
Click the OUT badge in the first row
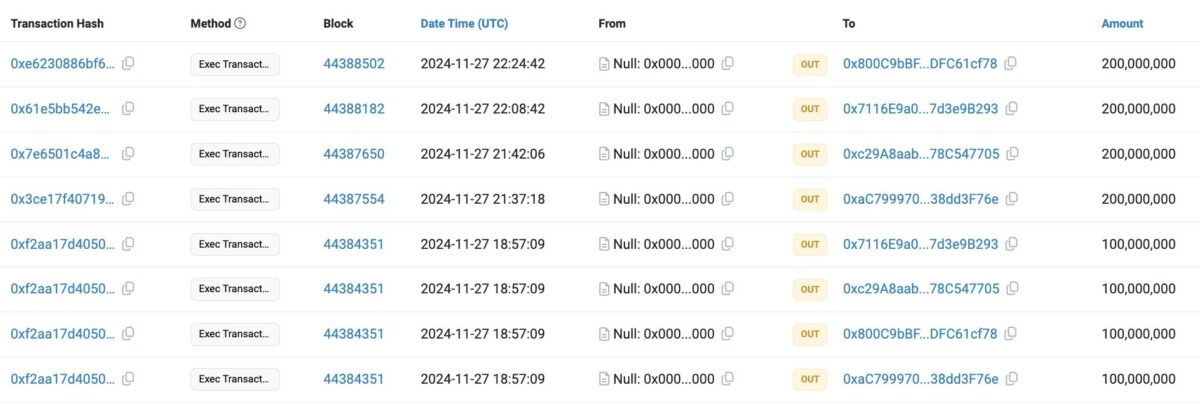(x=810, y=64)
